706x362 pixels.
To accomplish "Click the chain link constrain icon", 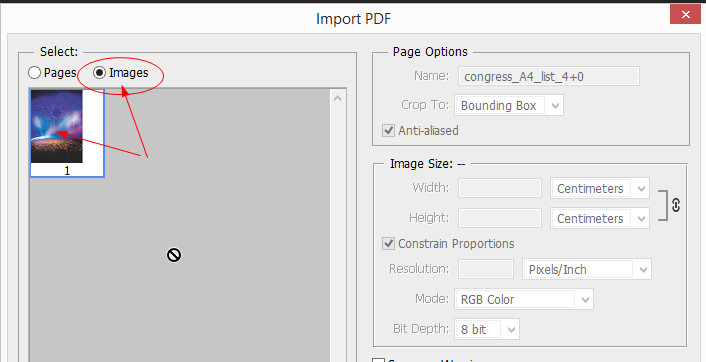I will coord(675,205).
